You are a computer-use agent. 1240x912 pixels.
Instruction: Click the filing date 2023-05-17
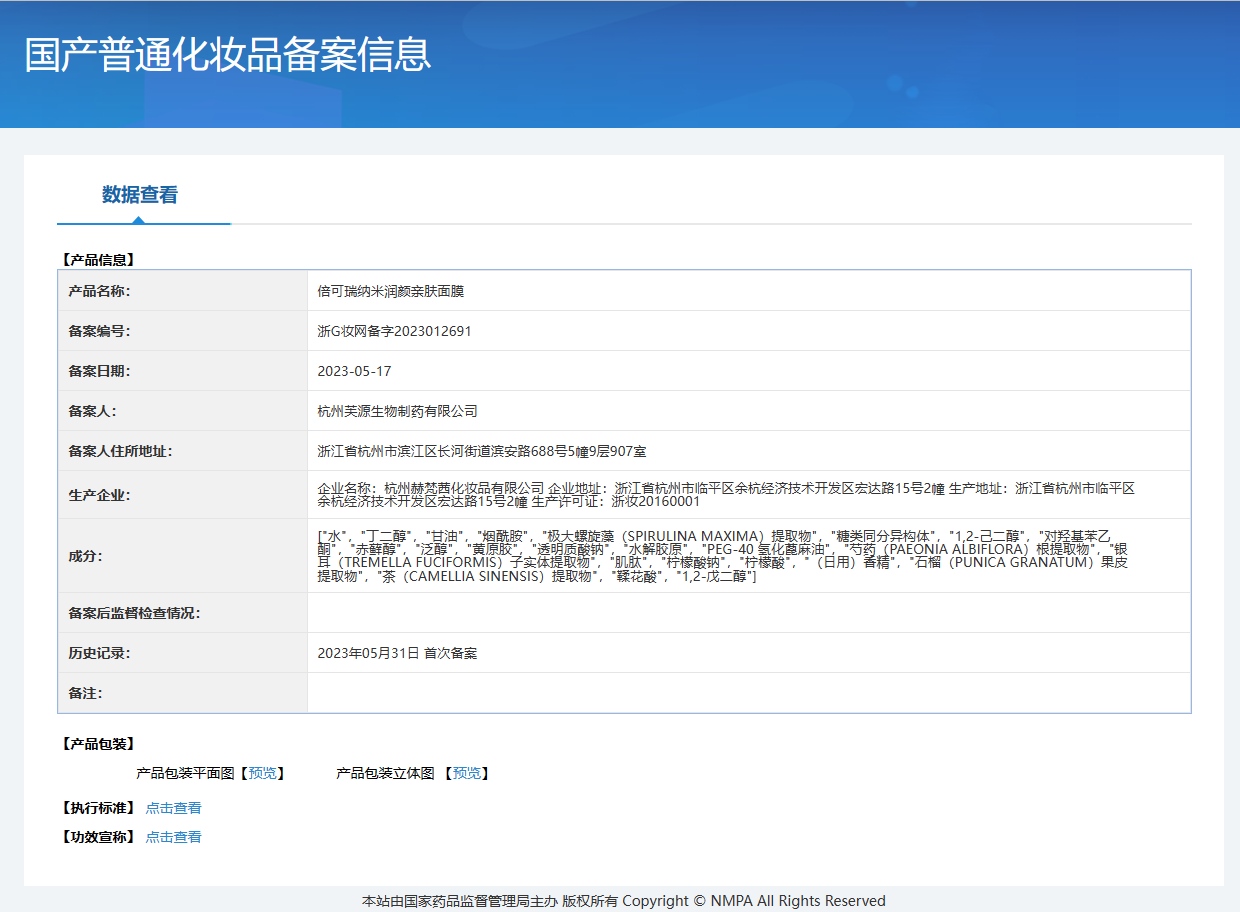[x=354, y=371]
